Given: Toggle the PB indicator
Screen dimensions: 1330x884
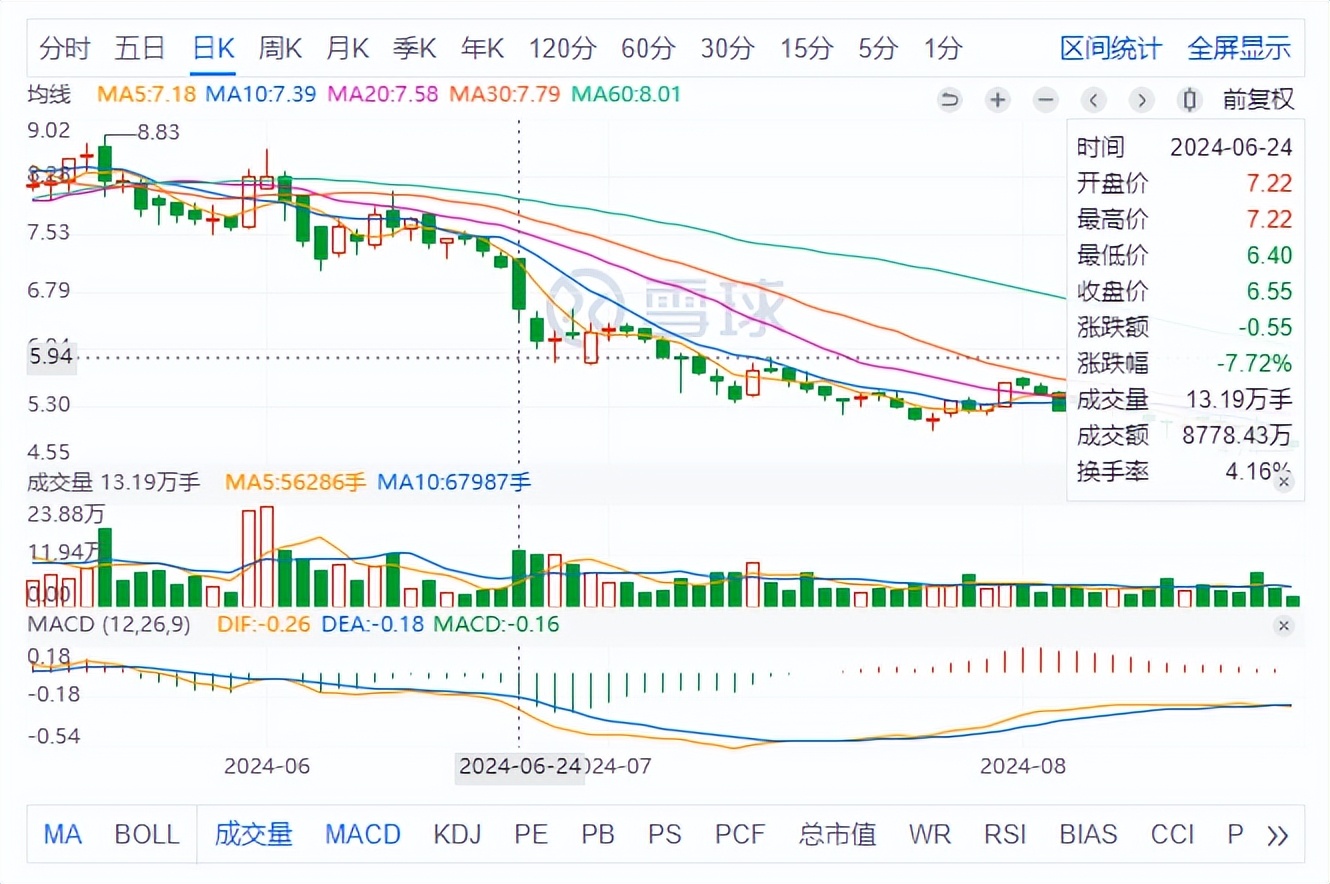Looking at the screenshot, I should [x=598, y=834].
